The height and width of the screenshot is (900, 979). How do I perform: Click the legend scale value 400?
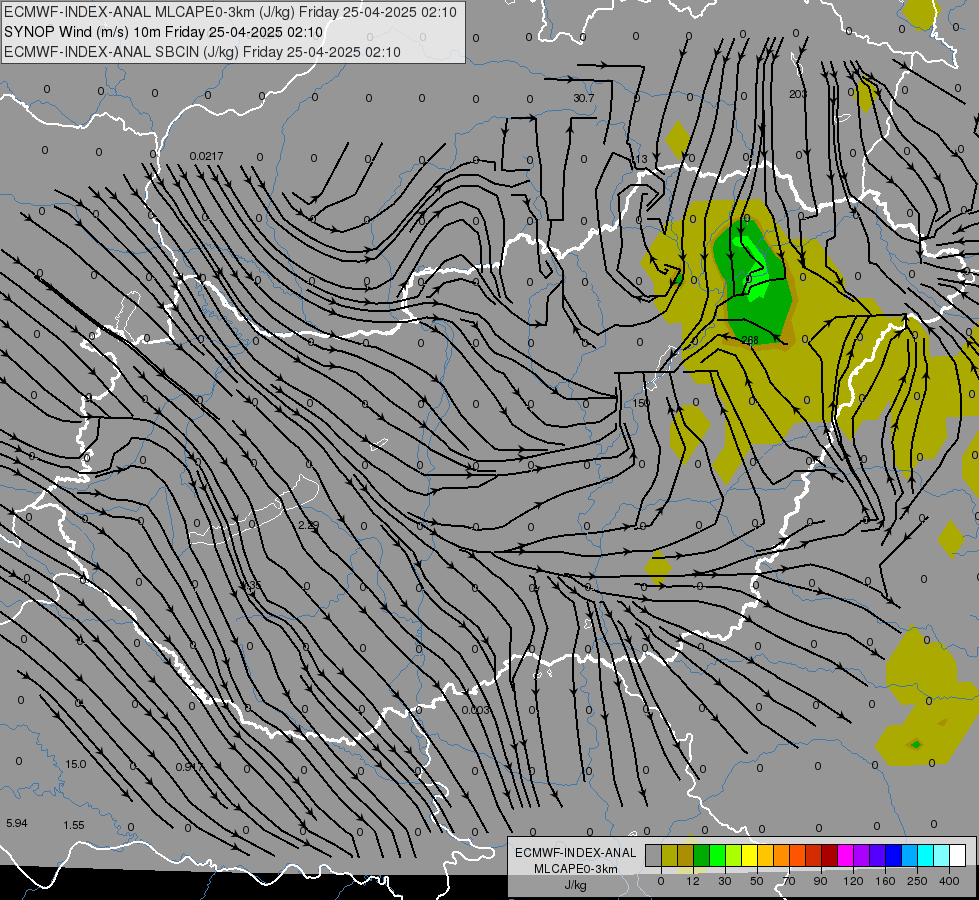[949, 881]
